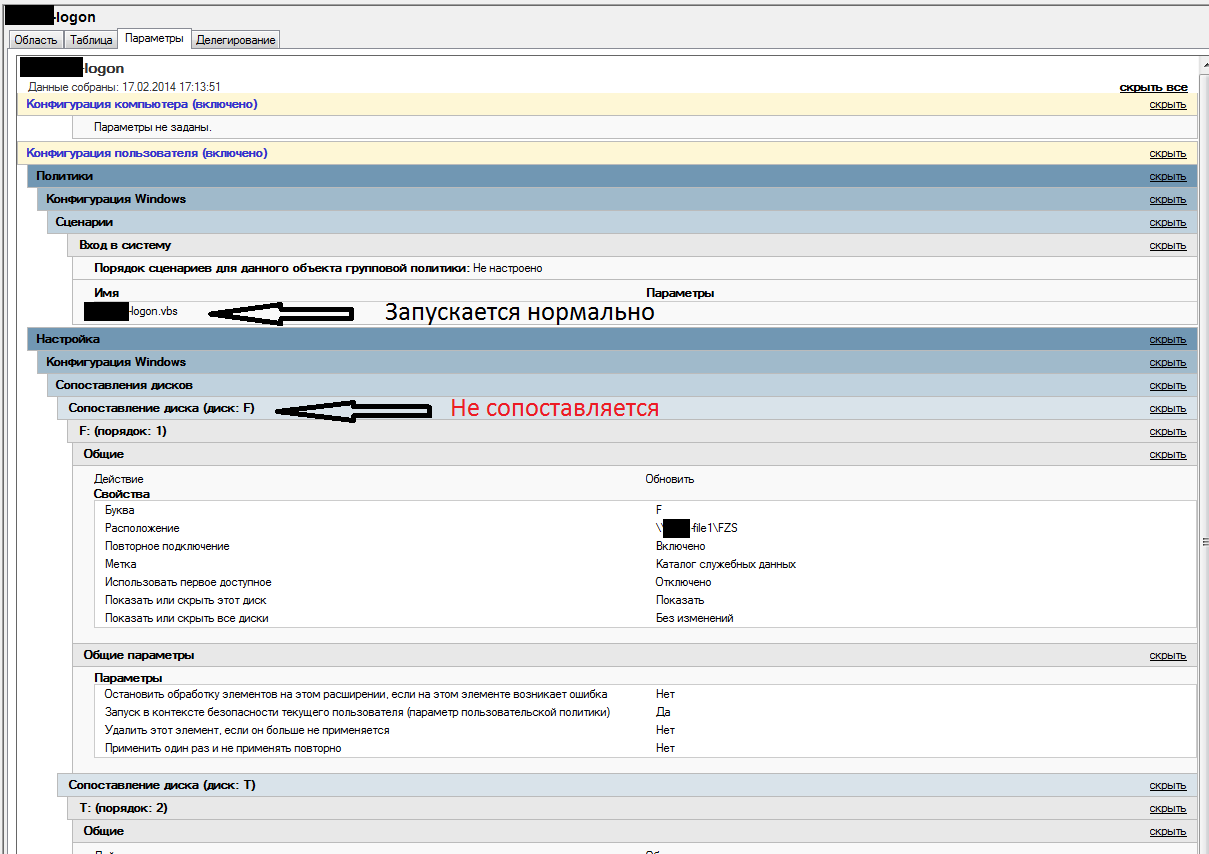This screenshot has height=854, width=1209.
Task: Click the 'скрыть все' link
Action: 1153,87
